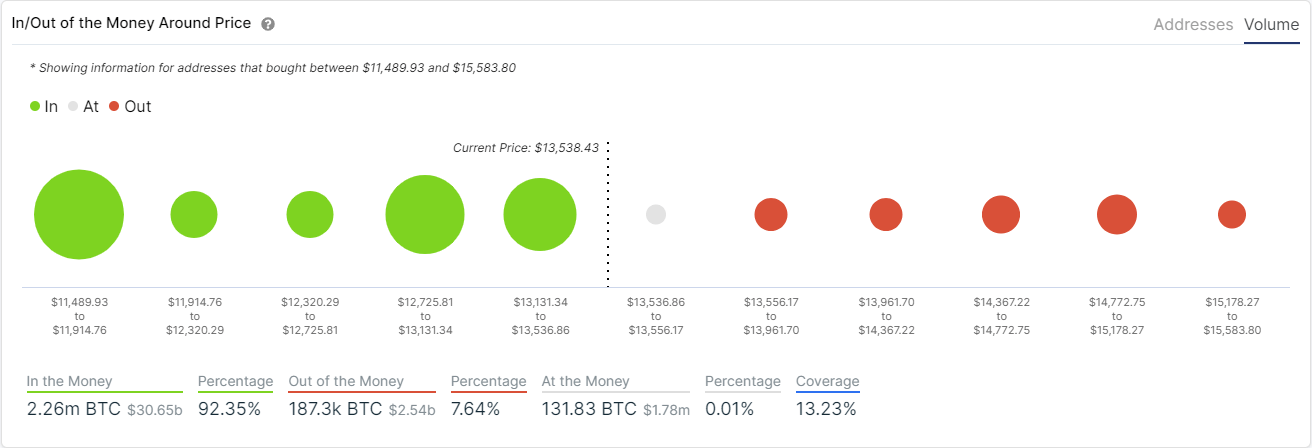The image size is (1312, 448).
Task: Click the In the Money stat label
Action: pos(70,381)
